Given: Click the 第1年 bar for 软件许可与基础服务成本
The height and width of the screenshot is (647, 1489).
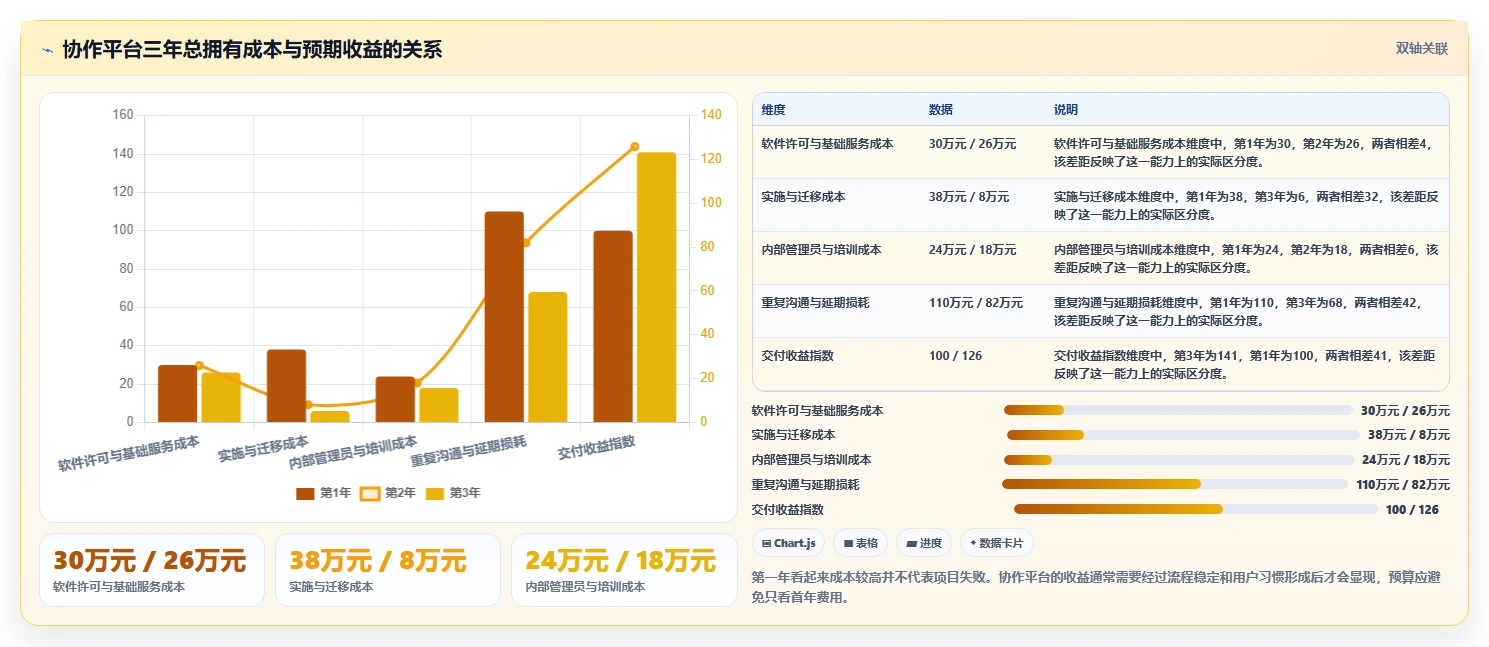Looking at the screenshot, I should [x=178, y=393].
